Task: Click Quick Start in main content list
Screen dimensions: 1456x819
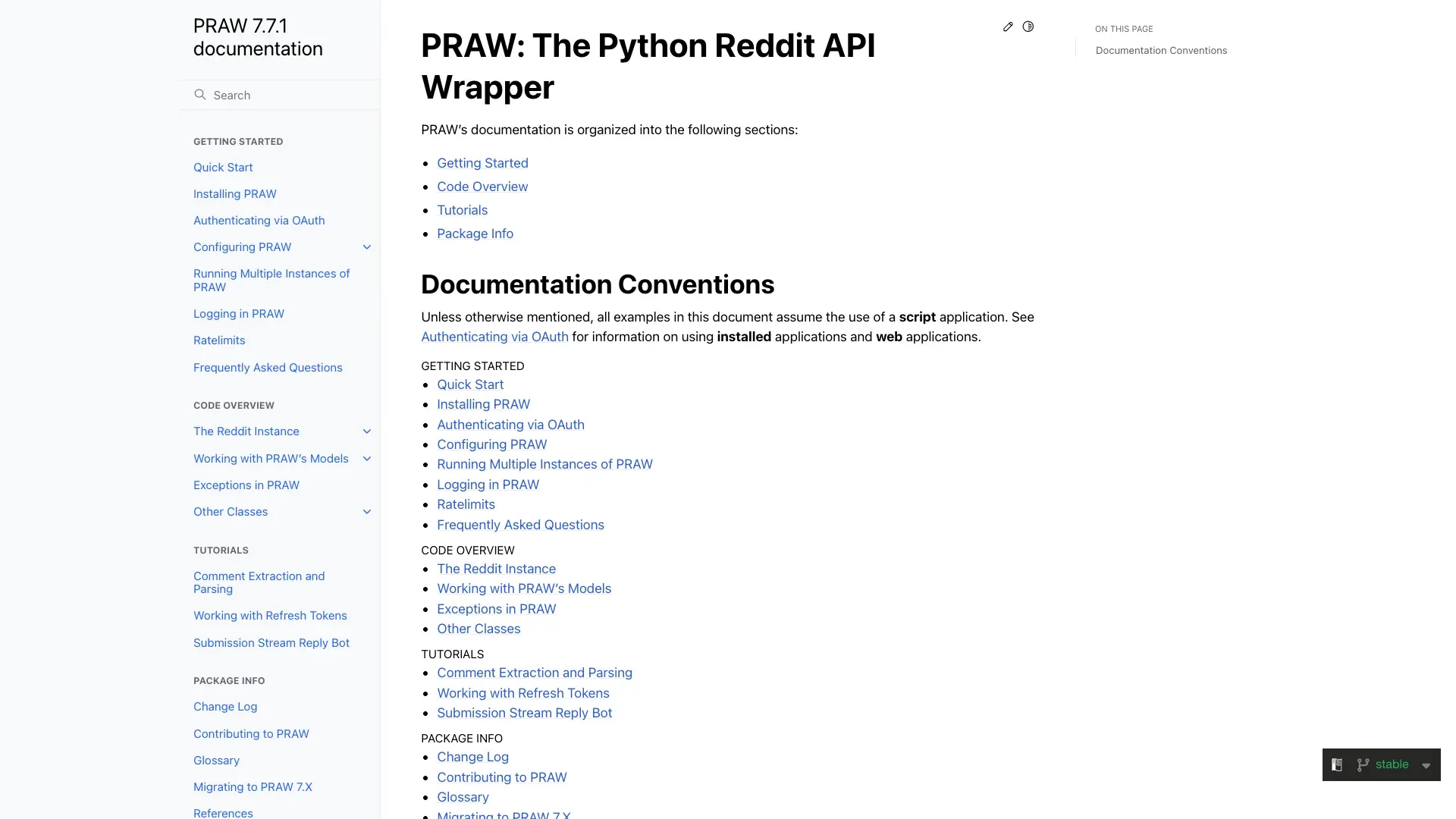Action: click(x=470, y=384)
